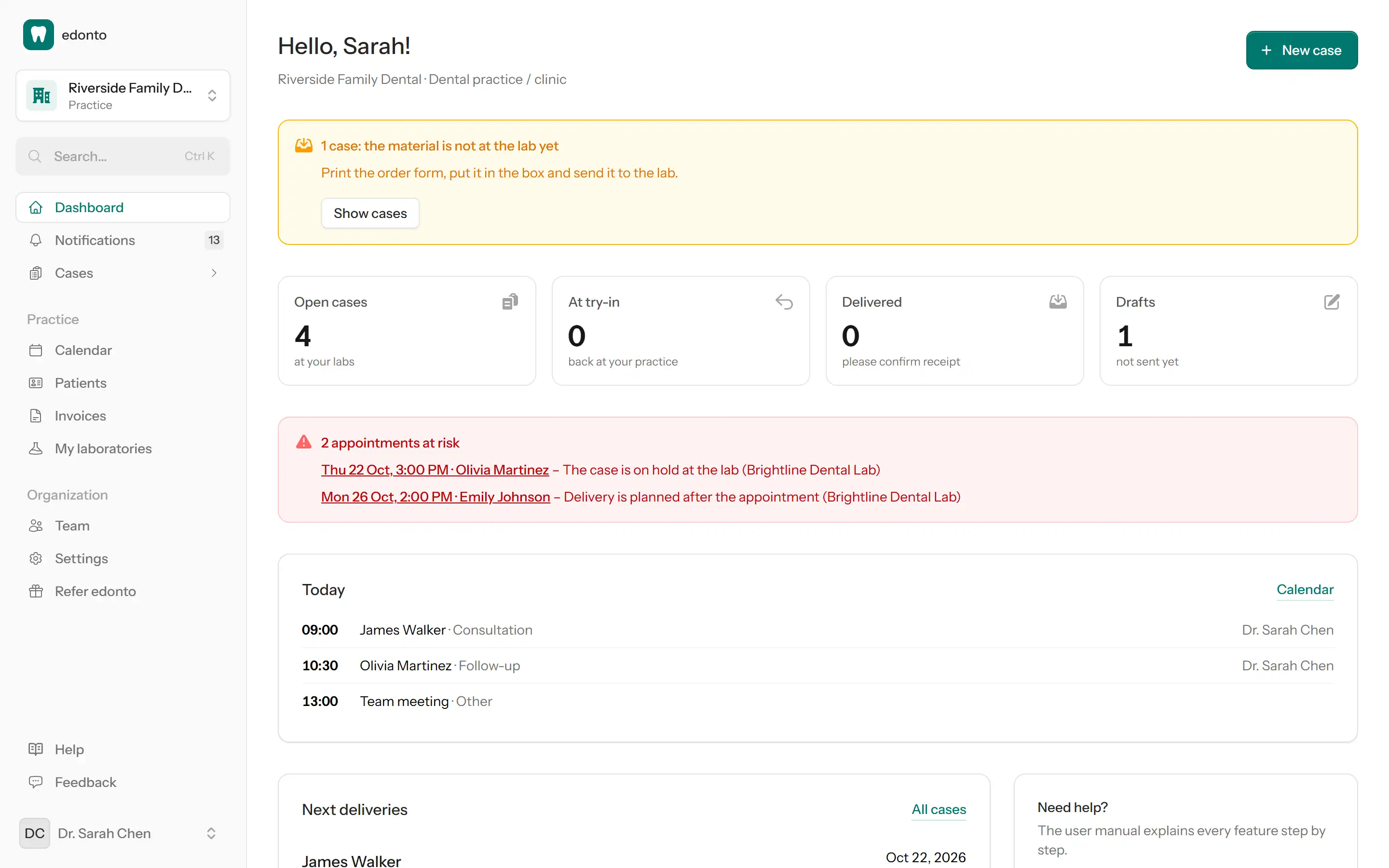This screenshot has height=868, width=1389.
Task: Click the edonto tooth logo
Action: tap(39, 34)
